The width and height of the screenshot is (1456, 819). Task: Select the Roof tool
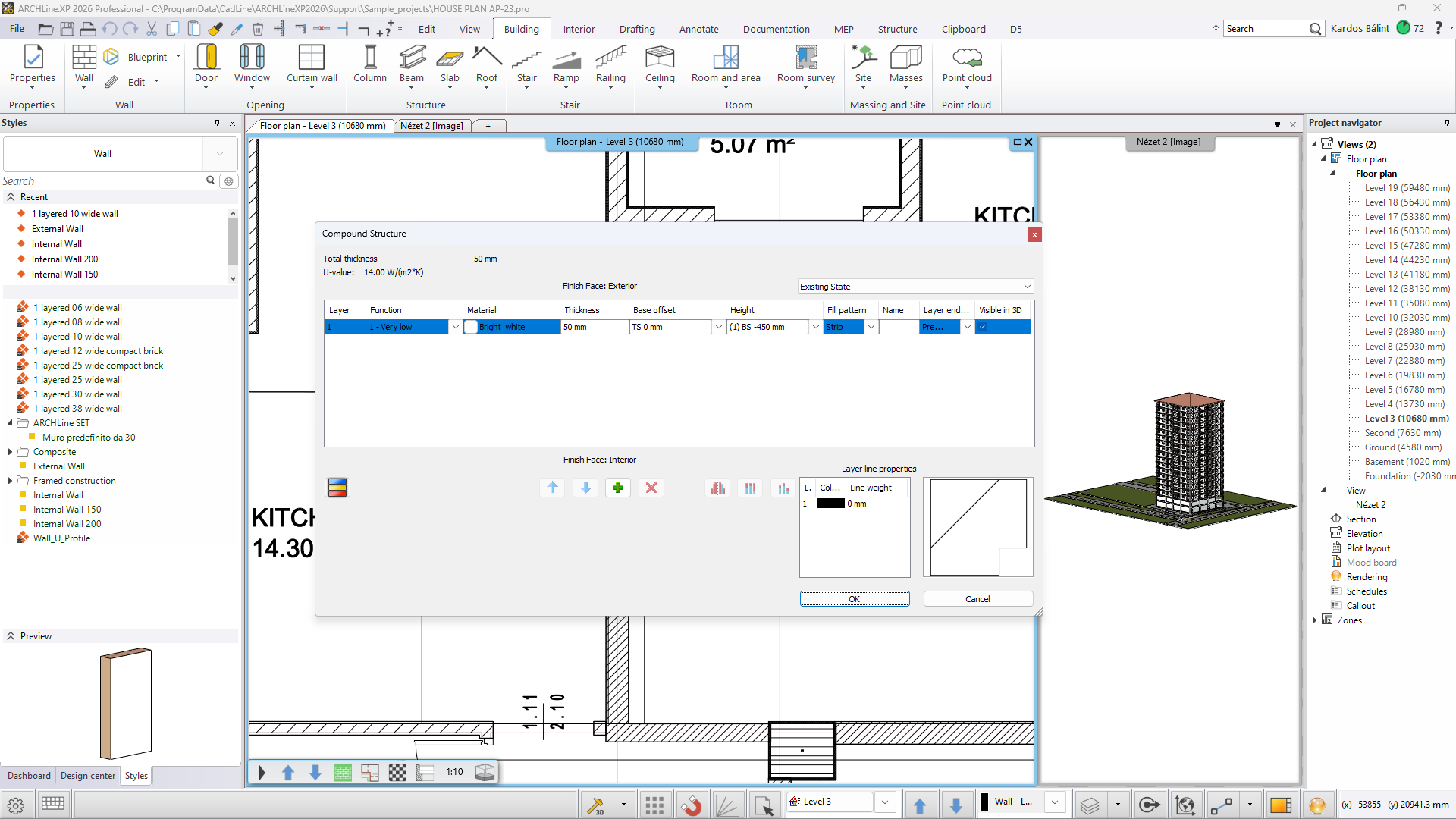tap(486, 64)
